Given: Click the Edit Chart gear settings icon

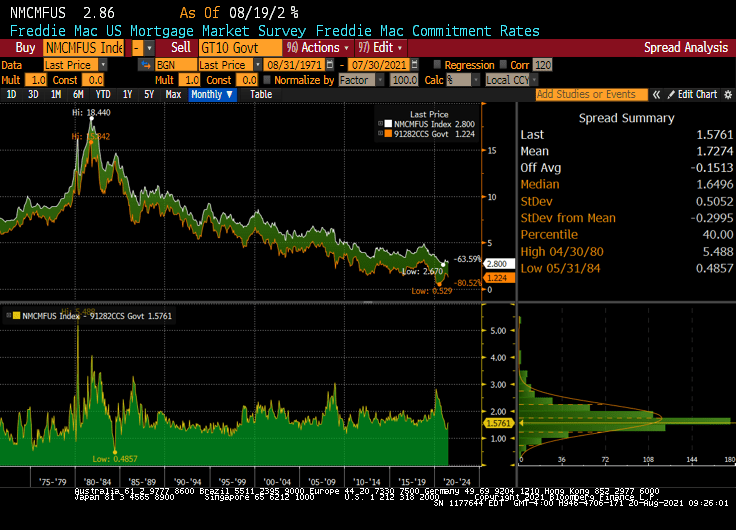Looking at the screenshot, I should (x=727, y=95).
